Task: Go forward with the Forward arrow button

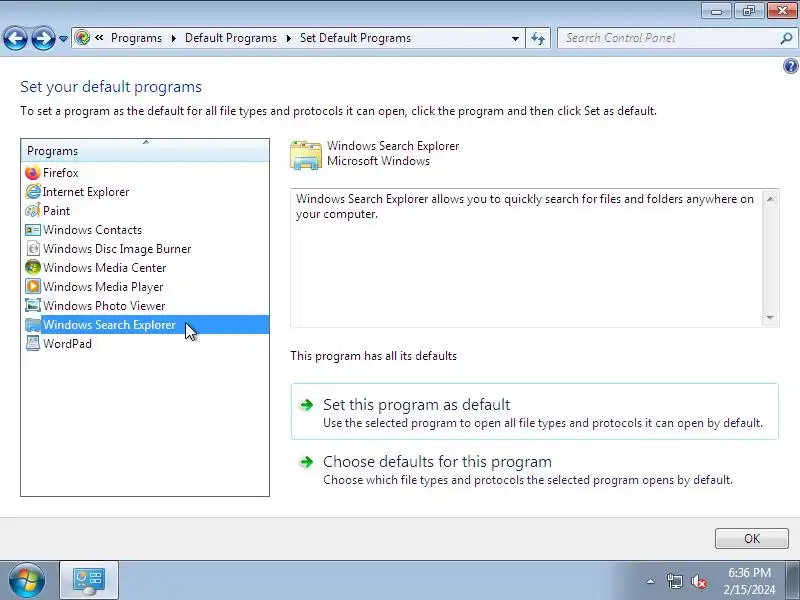Action: pyautogui.click(x=43, y=38)
